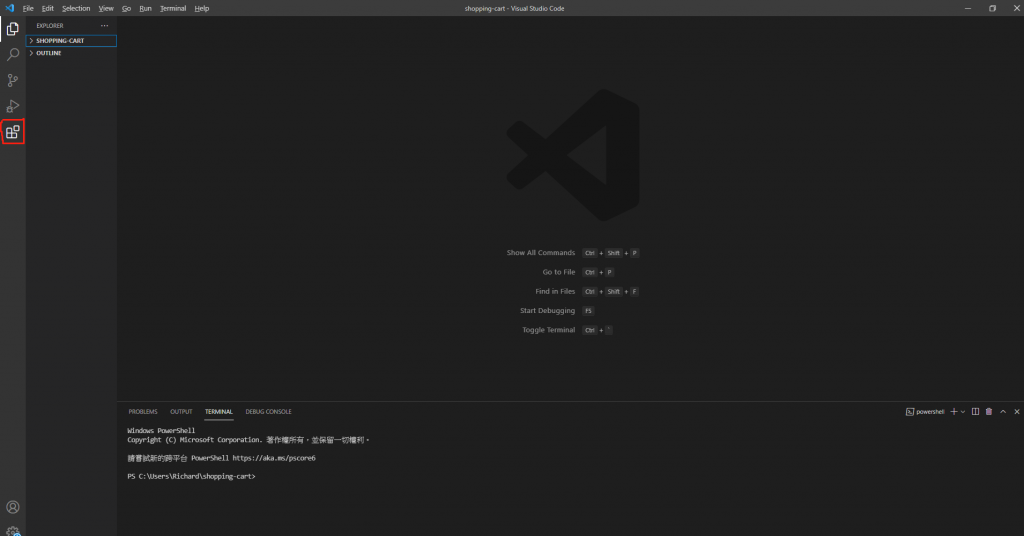Viewport: 1024px width, 536px height.
Task: Maximize the panel size with up chevron
Action: click(1003, 411)
